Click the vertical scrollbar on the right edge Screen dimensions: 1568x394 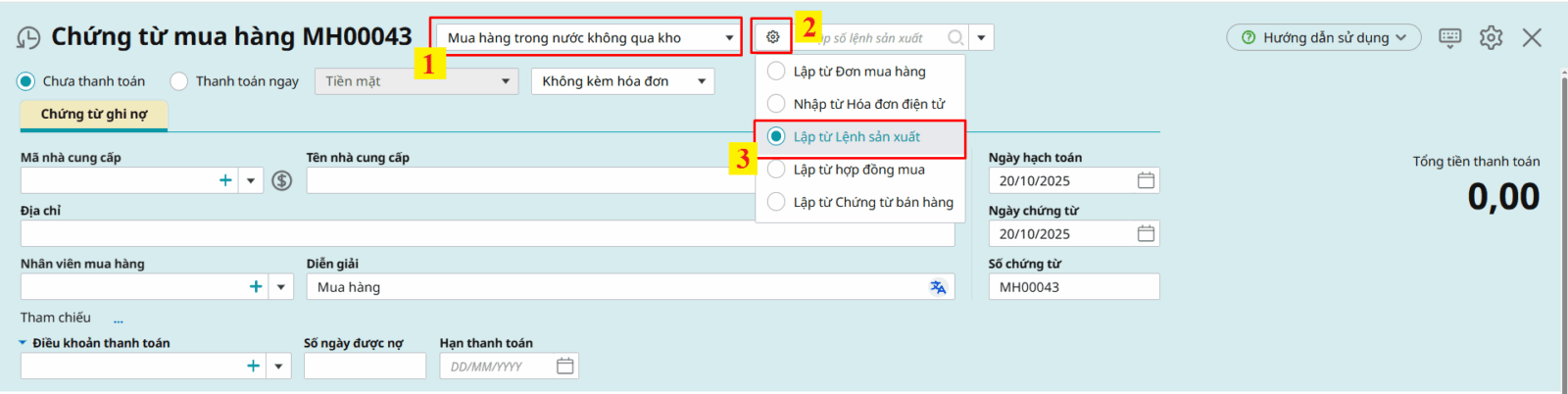(x=1564, y=230)
